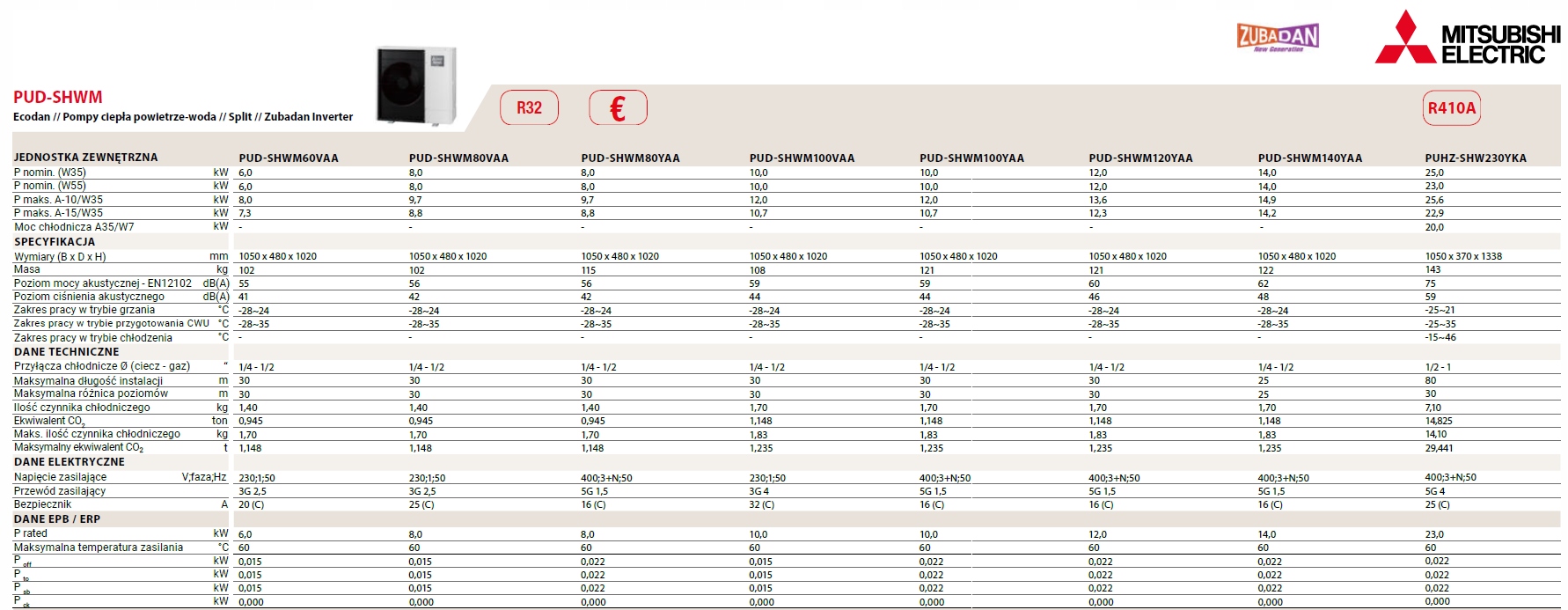Viewport: 1568px width, 610px height.
Task: Click the R410A refrigerant badge
Action: pos(1451,107)
